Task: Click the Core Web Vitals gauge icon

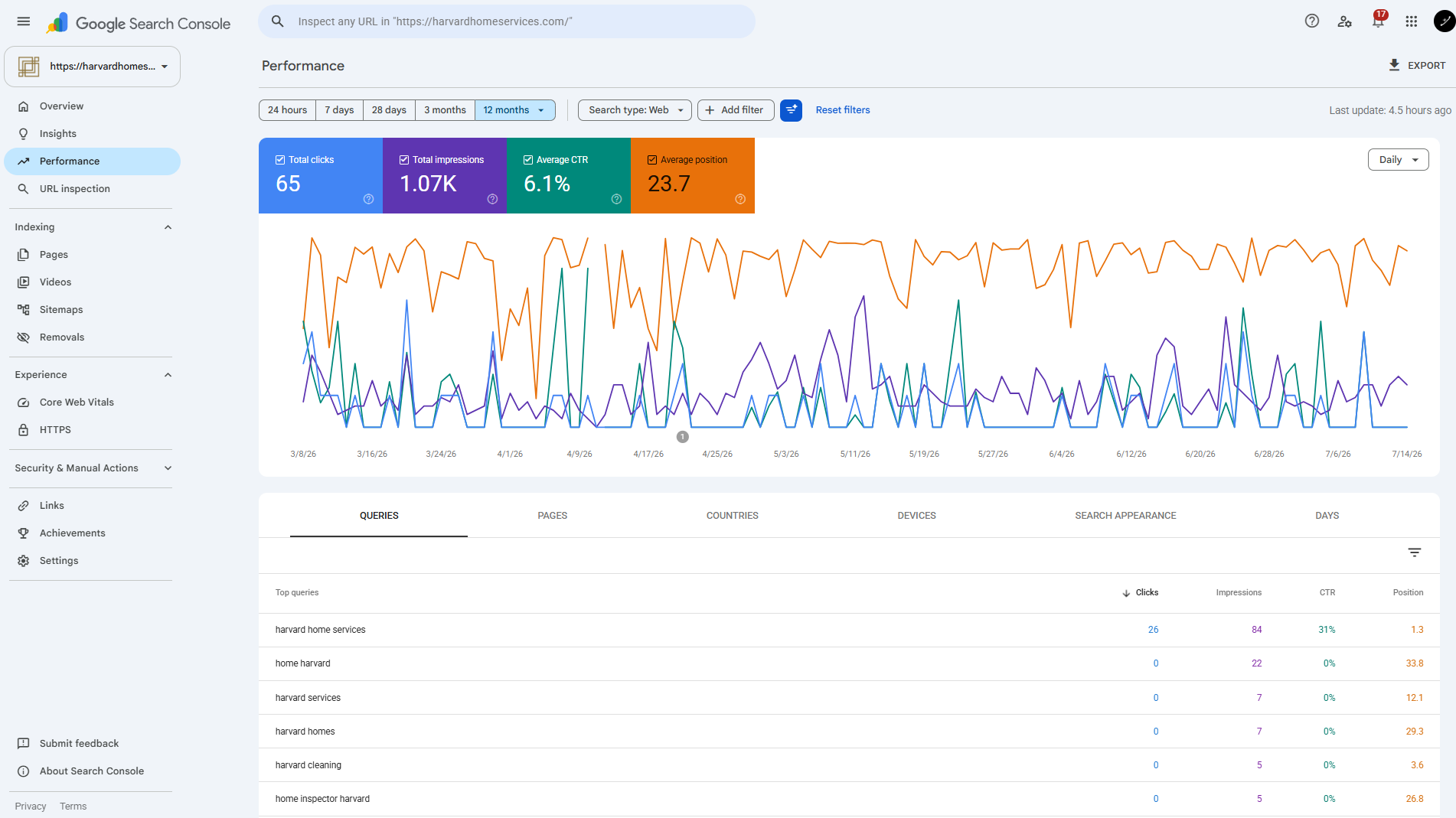Action: 24,402
